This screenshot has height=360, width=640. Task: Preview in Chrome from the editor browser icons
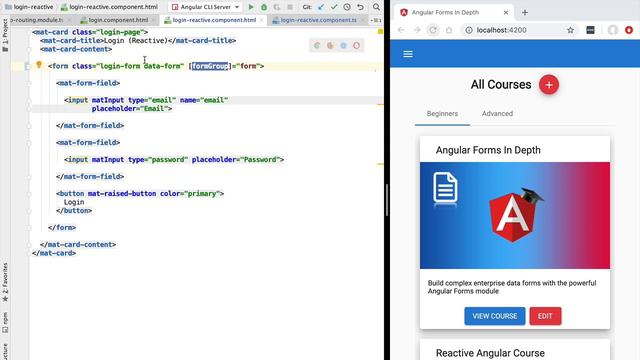click(317, 46)
